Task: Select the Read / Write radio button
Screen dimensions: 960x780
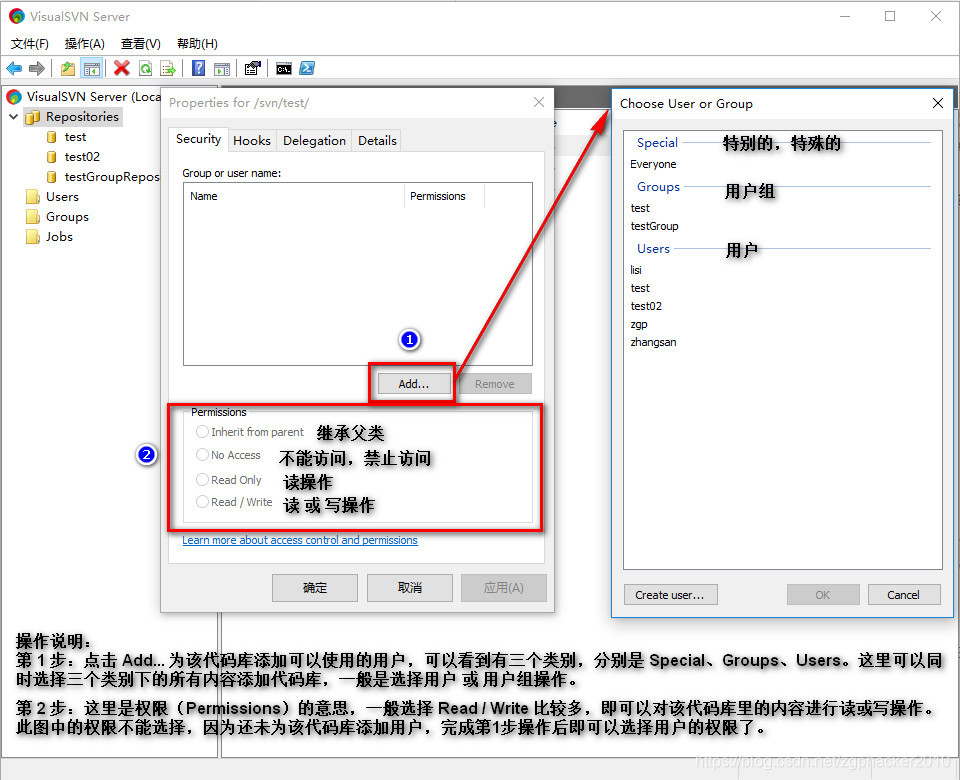Action: [x=202, y=502]
